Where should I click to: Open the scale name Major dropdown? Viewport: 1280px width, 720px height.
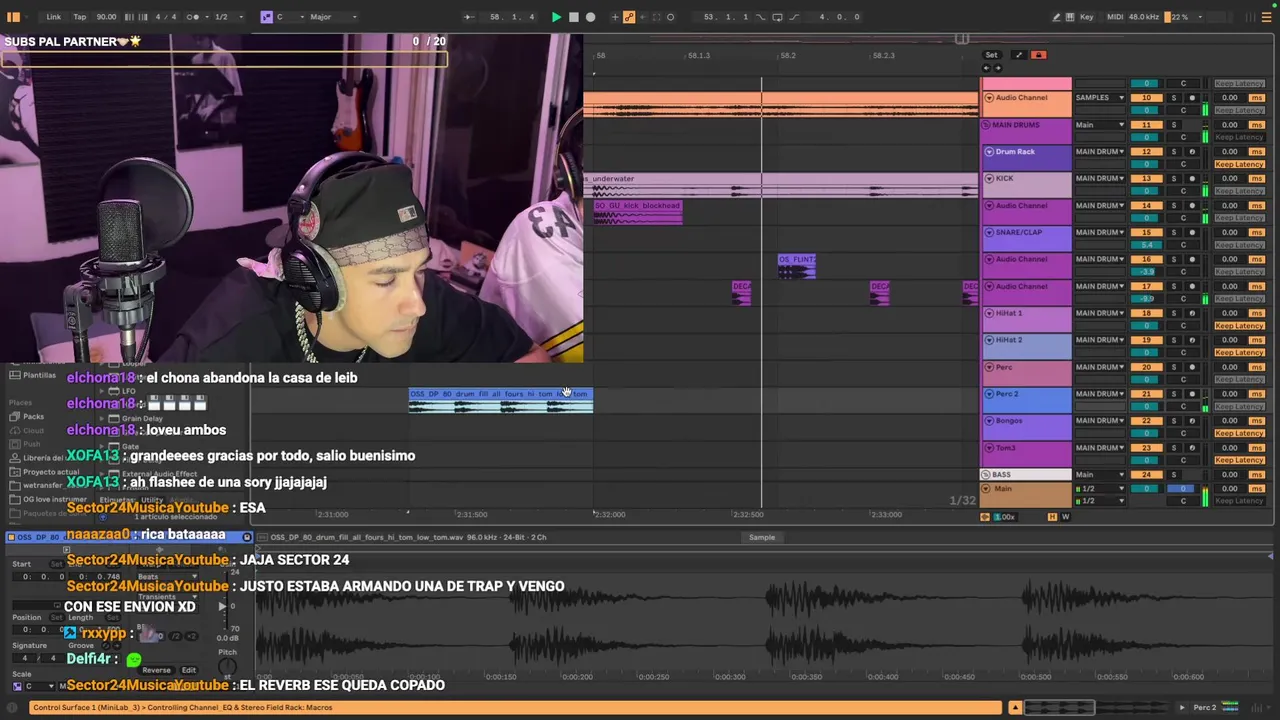333,17
